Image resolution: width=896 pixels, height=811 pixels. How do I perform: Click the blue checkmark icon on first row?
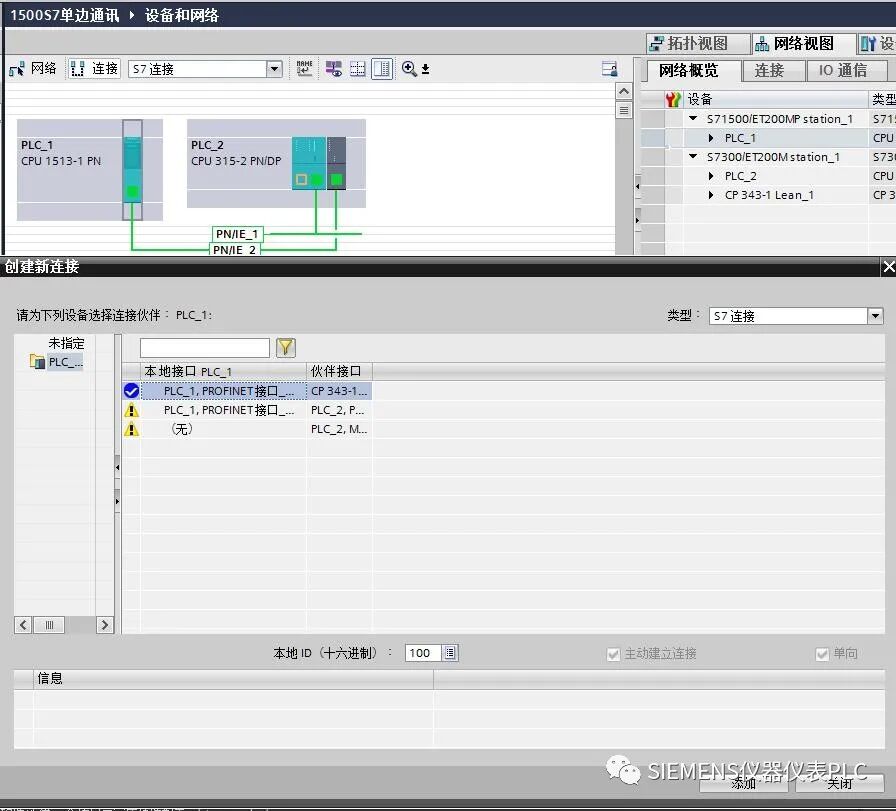coord(131,391)
